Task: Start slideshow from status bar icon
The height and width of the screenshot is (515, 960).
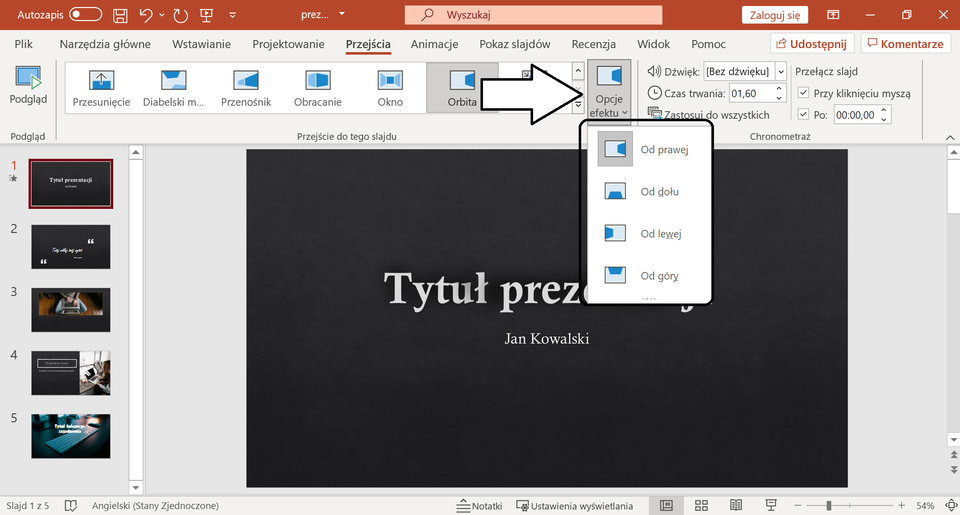Action: tap(771, 505)
